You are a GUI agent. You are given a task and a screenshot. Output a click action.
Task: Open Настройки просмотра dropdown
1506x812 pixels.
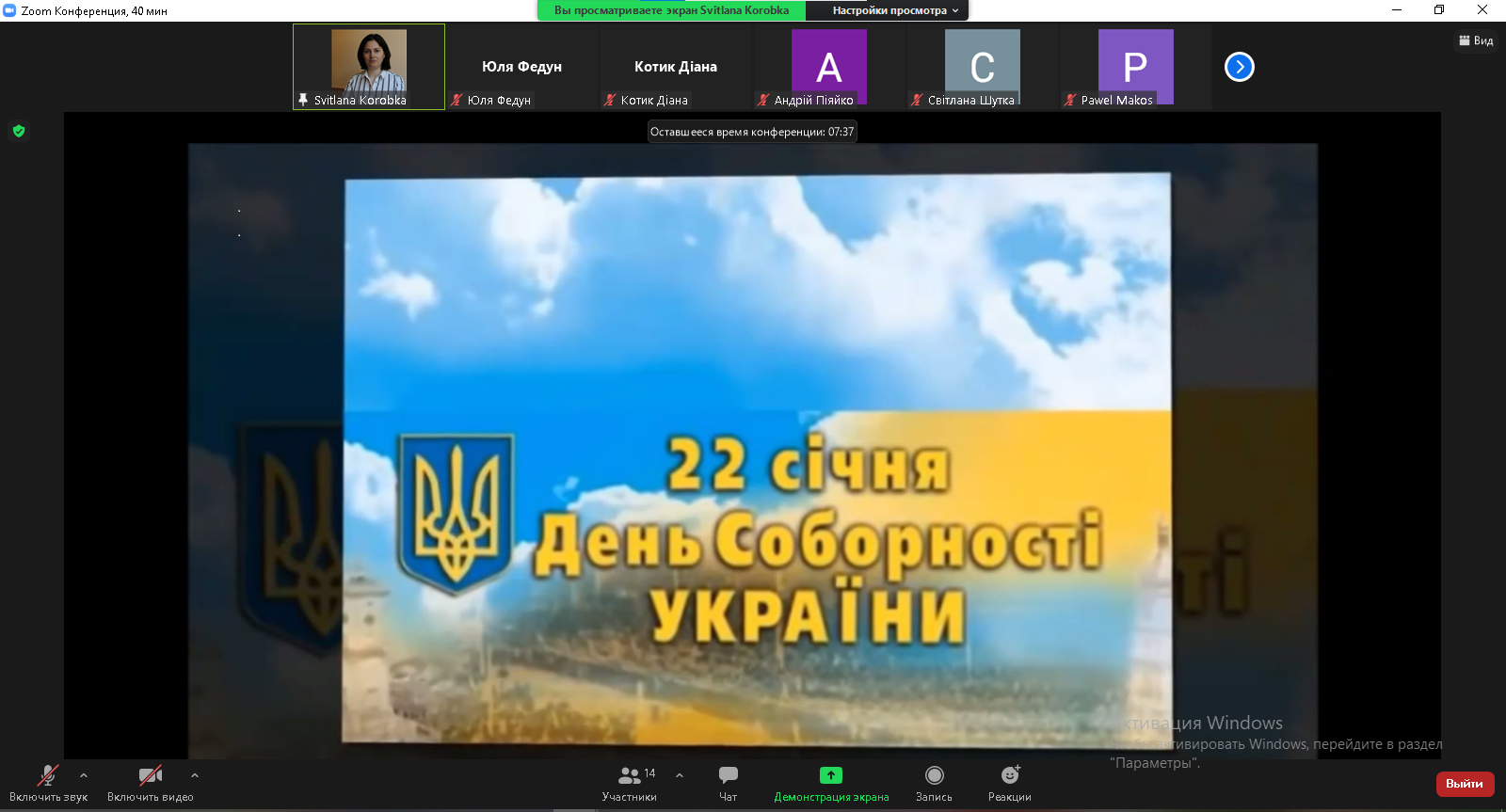(888, 10)
